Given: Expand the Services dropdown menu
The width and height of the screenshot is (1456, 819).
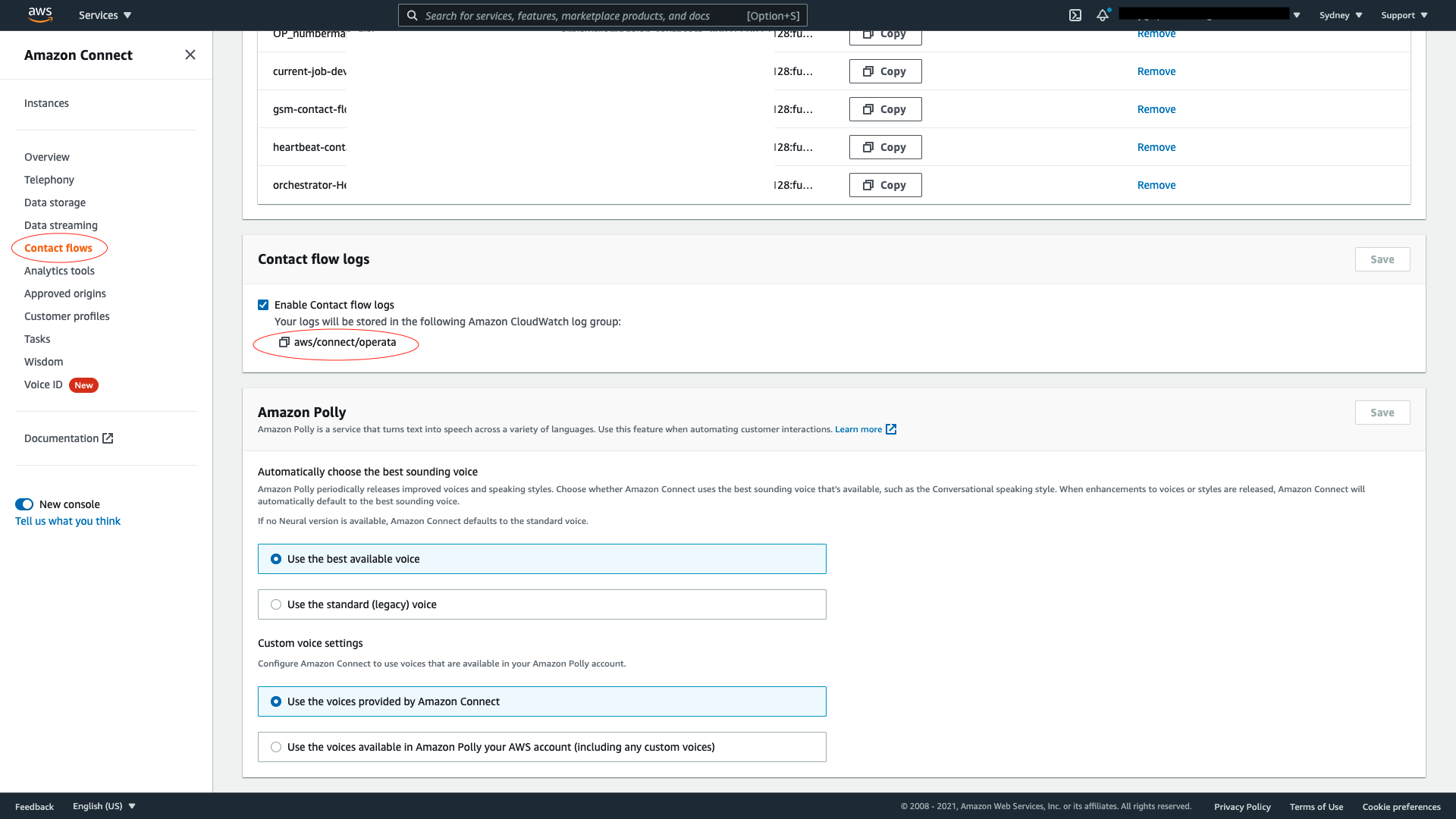Looking at the screenshot, I should [x=105, y=15].
